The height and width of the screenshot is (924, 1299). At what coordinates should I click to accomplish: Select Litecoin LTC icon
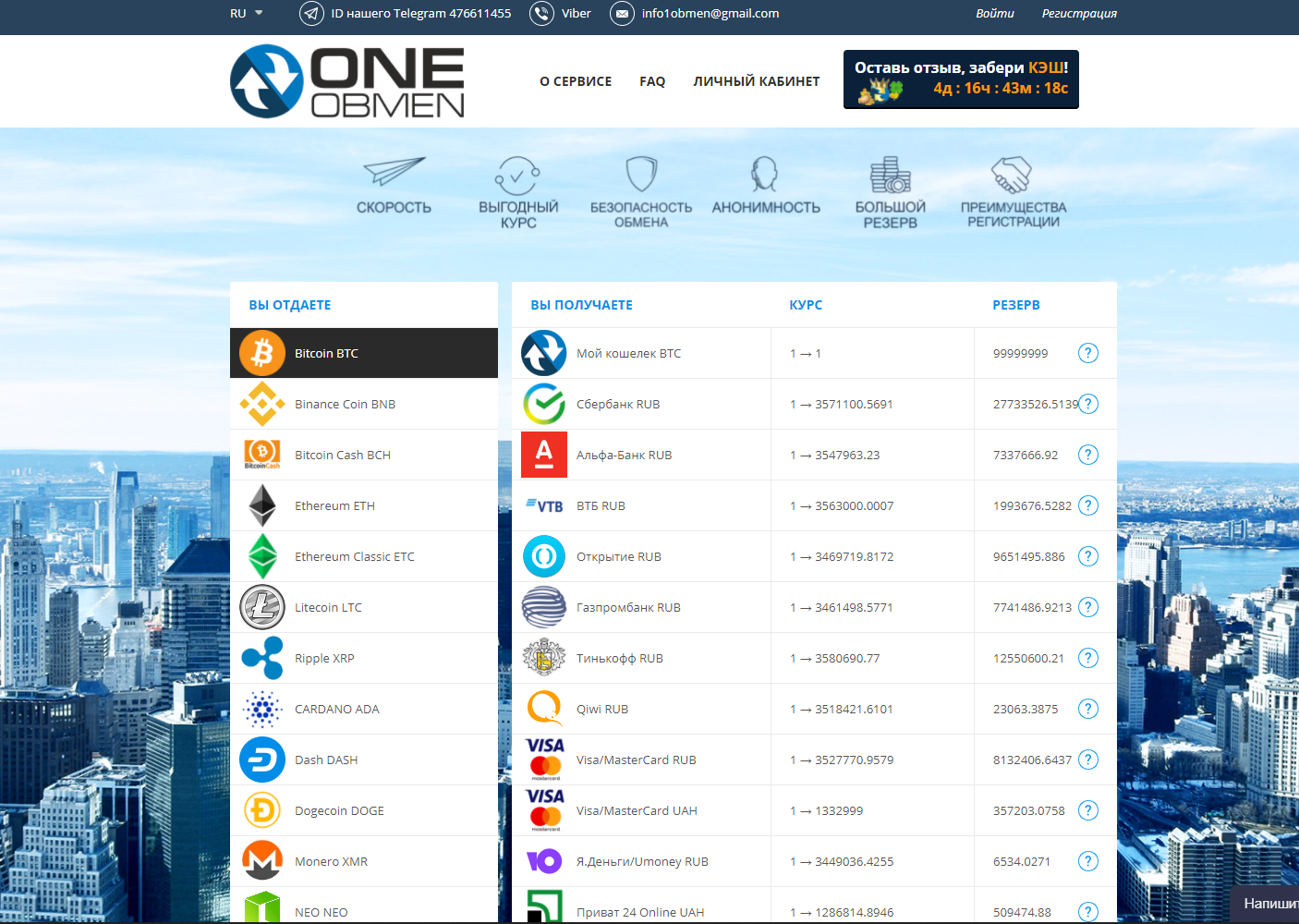pos(262,607)
